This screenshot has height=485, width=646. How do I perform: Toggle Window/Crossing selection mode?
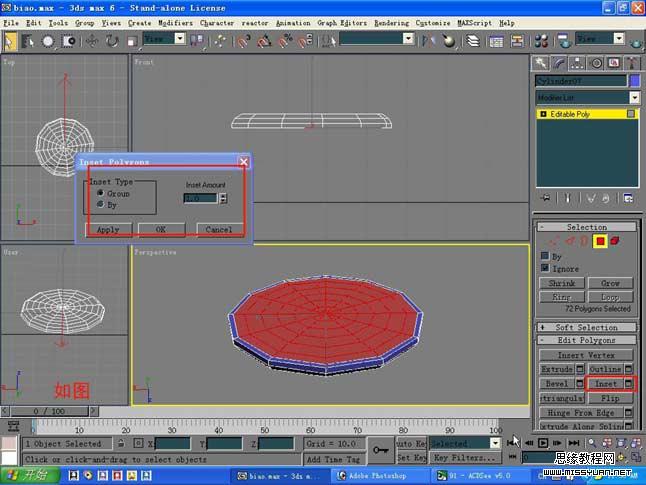click(x=68, y=41)
